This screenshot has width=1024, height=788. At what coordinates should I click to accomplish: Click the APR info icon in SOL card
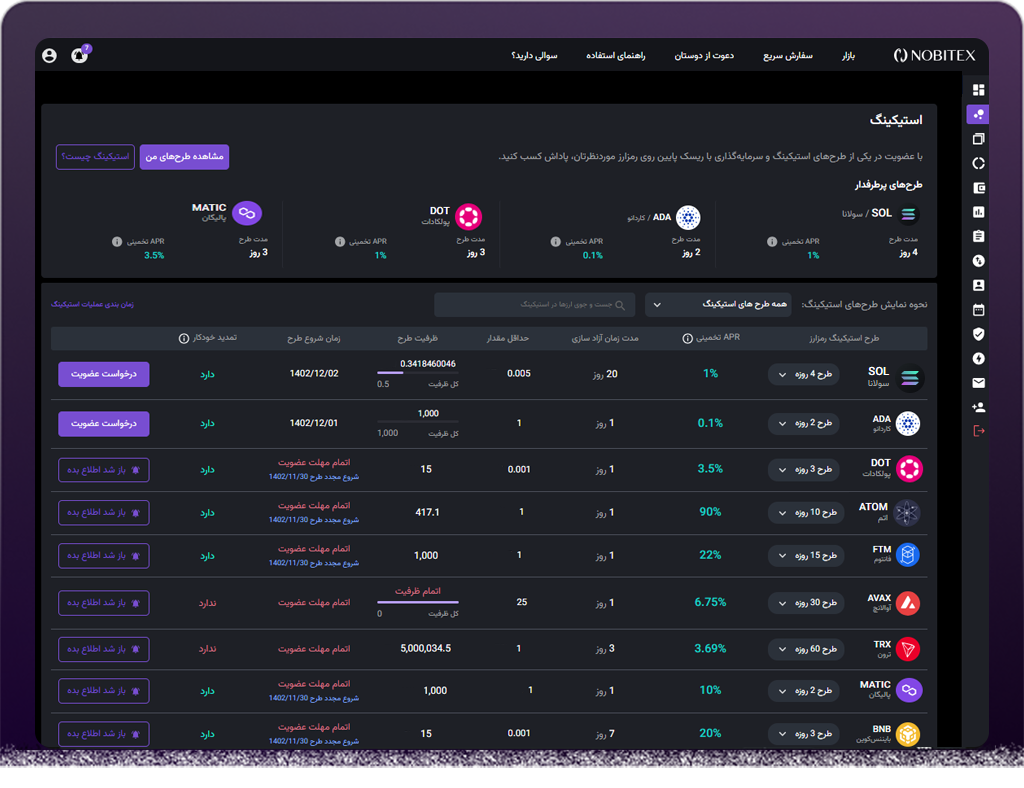772,242
